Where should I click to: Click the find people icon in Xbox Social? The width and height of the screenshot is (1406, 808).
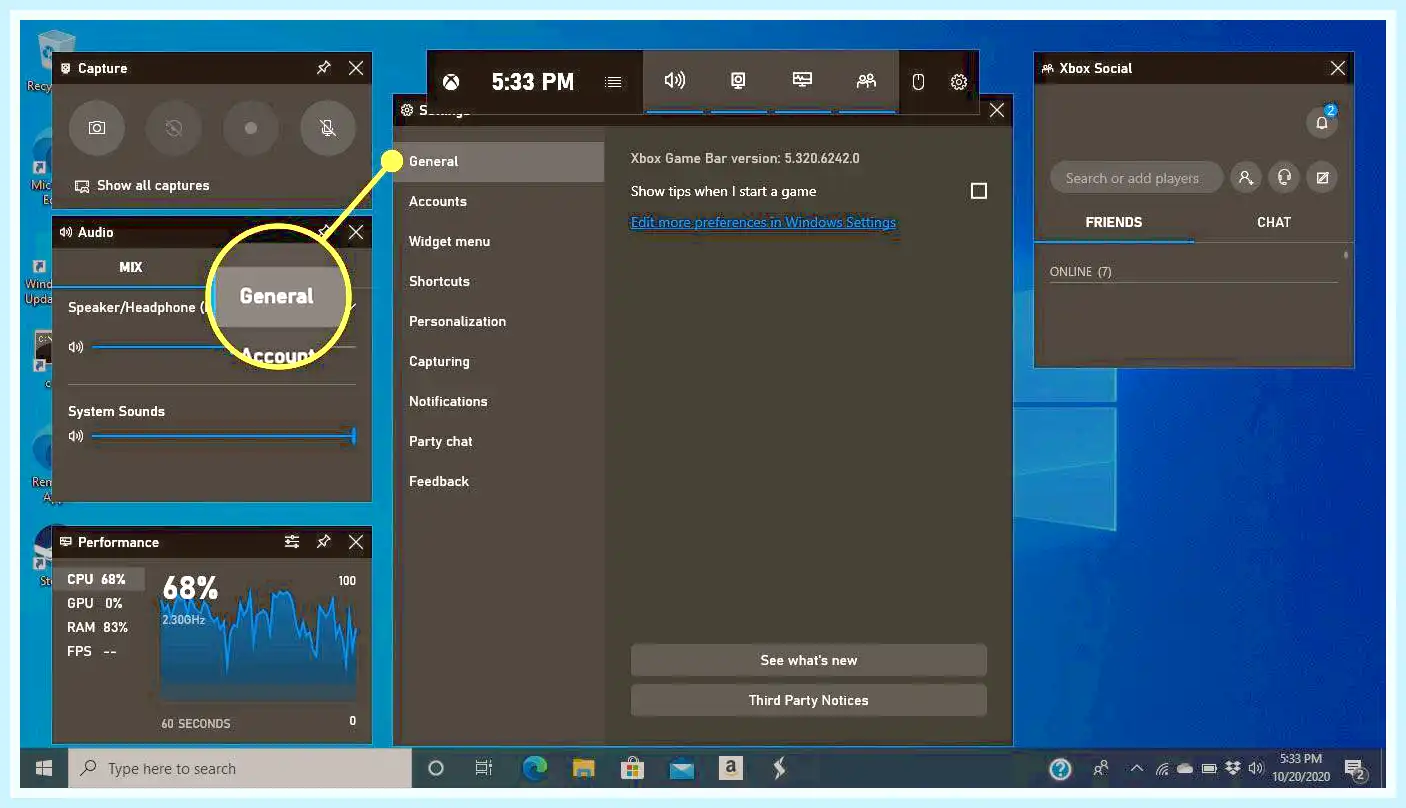pos(1245,178)
